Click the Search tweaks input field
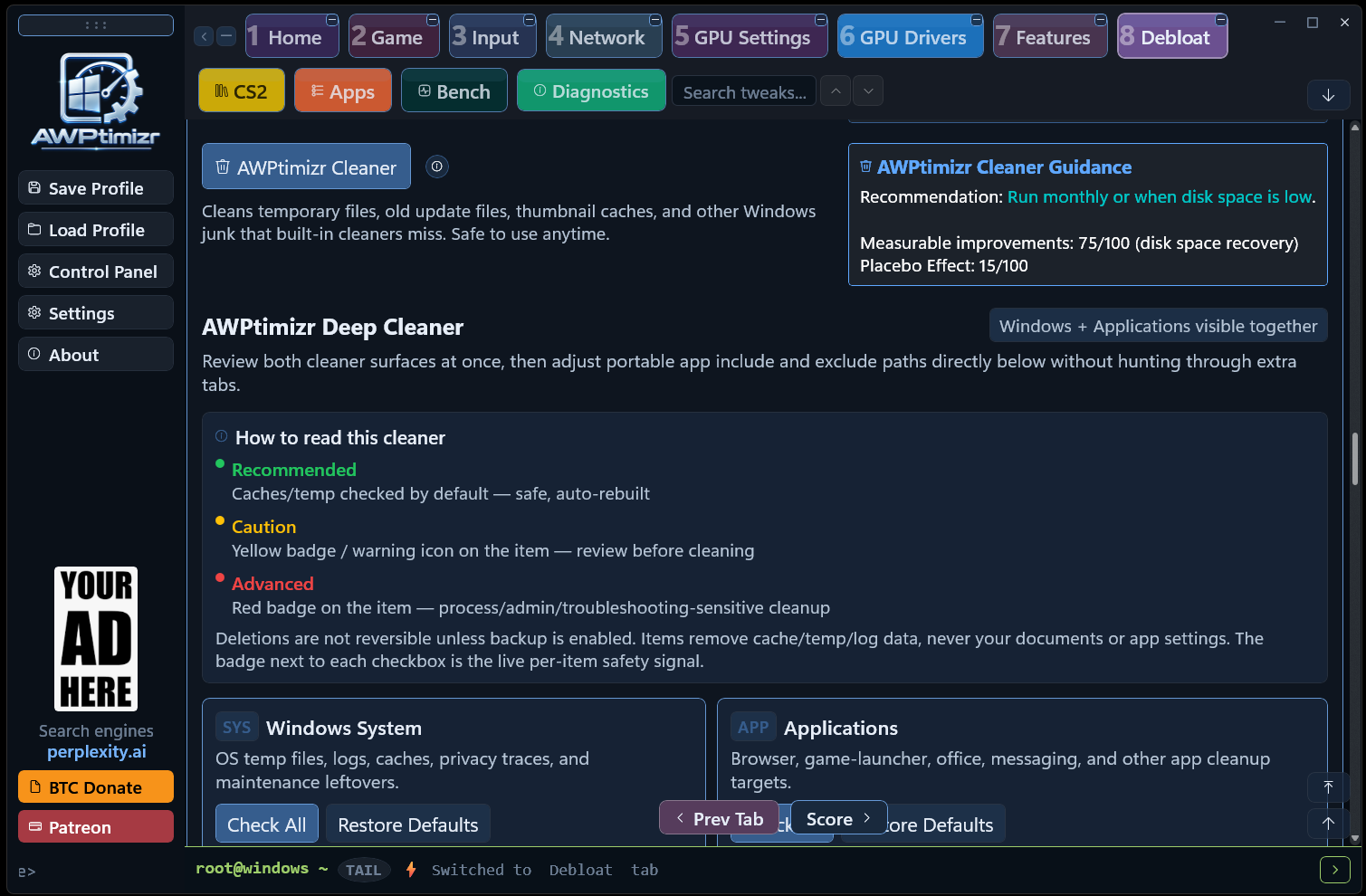Image resolution: width=1366 pixels, height=896 pixels. (x=744, y=92)
